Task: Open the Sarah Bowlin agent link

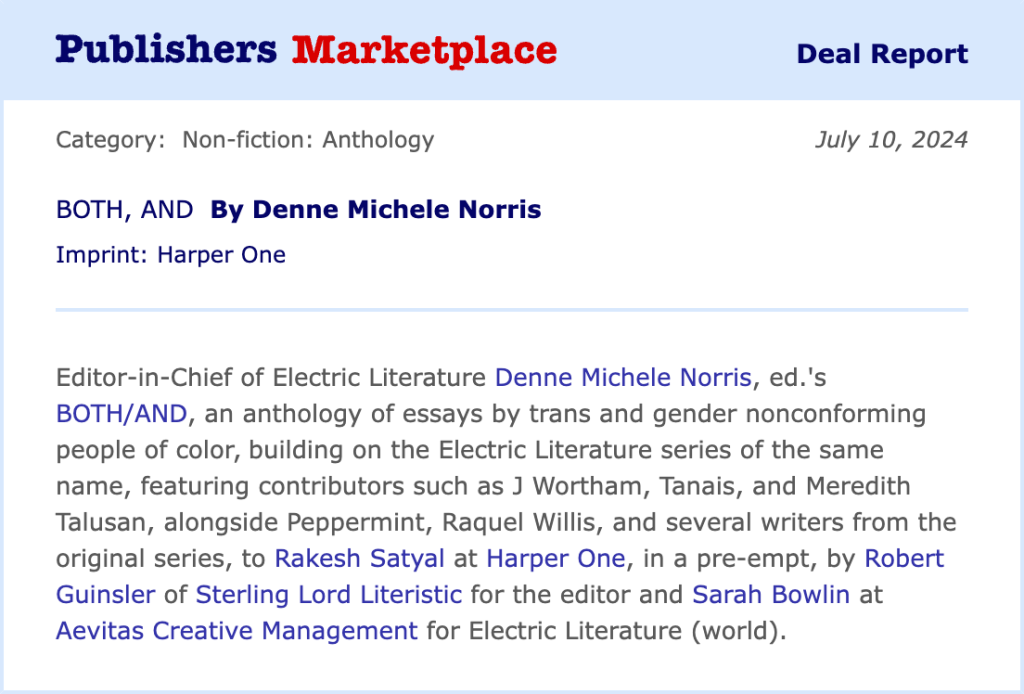Action: (x=771, y=595)
